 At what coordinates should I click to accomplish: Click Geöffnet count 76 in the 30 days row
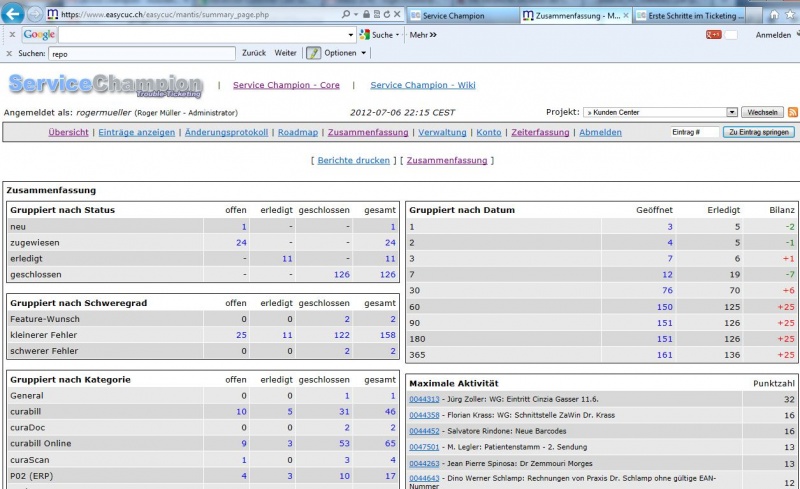click(x=667, y=290)
